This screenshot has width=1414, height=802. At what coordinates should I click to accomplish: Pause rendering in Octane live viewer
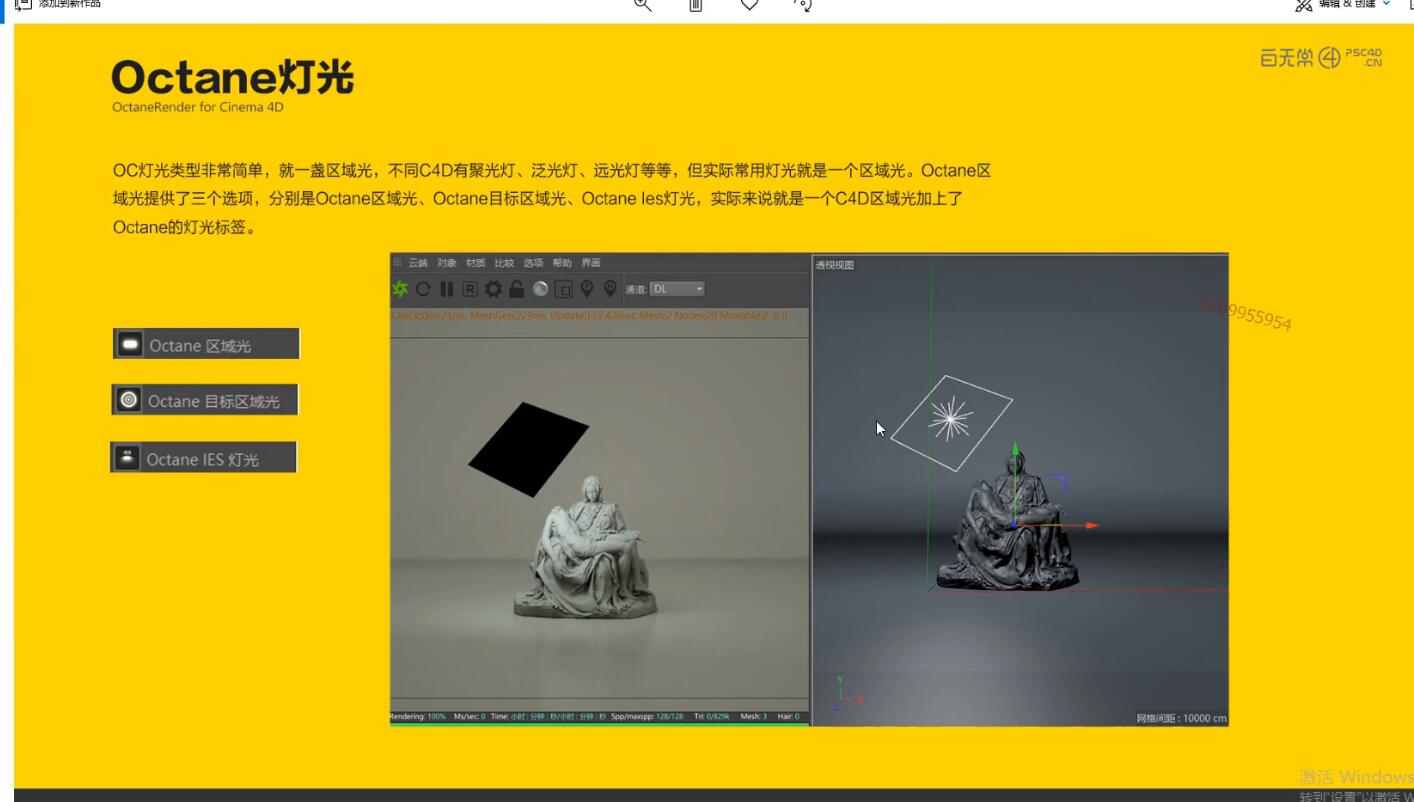[446, 289]
